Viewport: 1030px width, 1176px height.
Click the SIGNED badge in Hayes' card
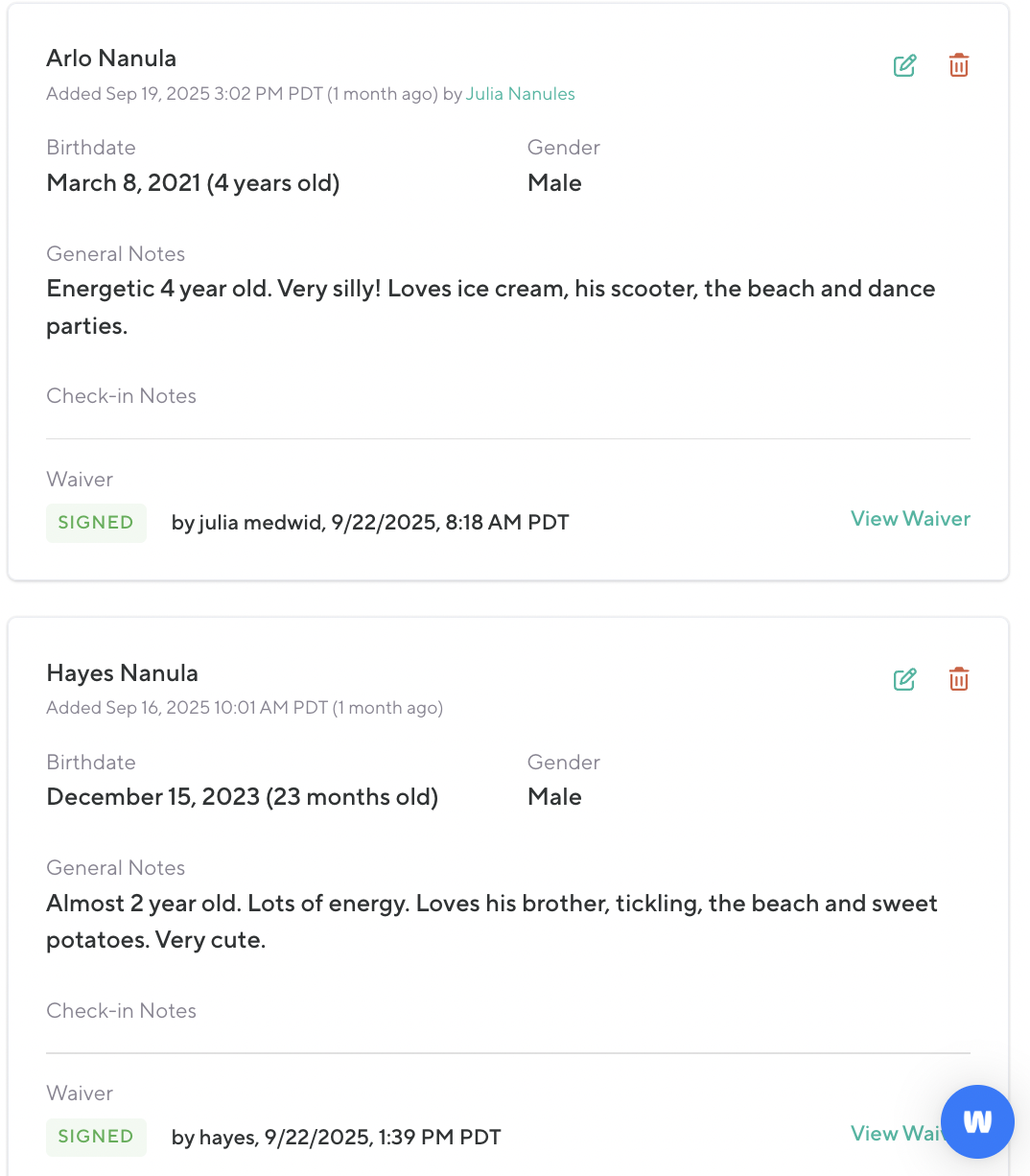pyautogui.click(x=96, y=1137)
